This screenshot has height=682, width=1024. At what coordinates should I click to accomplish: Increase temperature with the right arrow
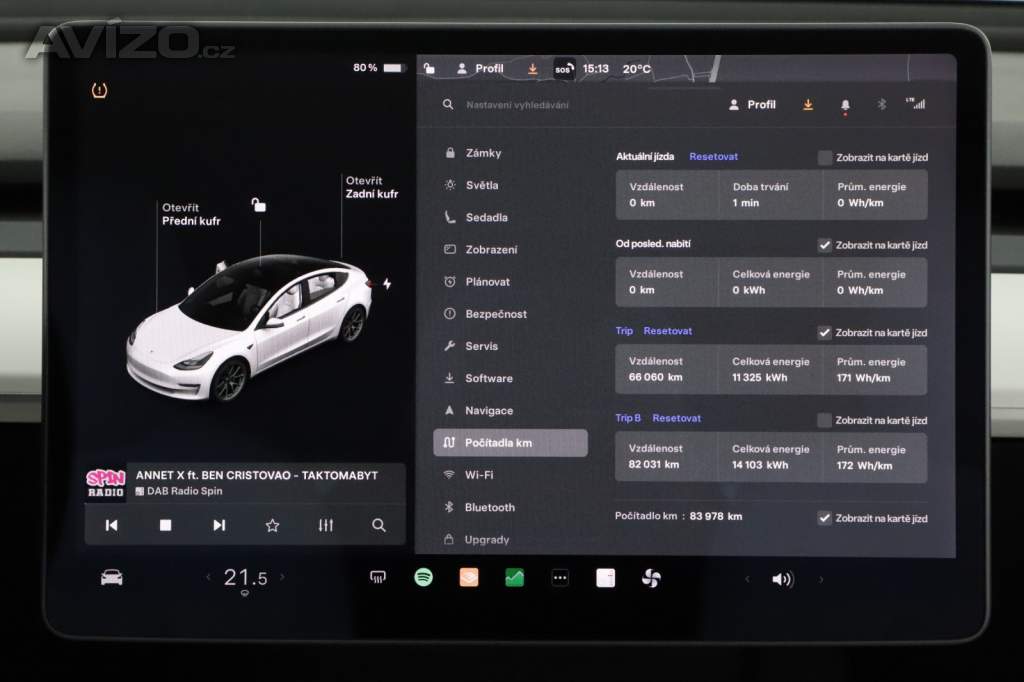coord(282,578)
